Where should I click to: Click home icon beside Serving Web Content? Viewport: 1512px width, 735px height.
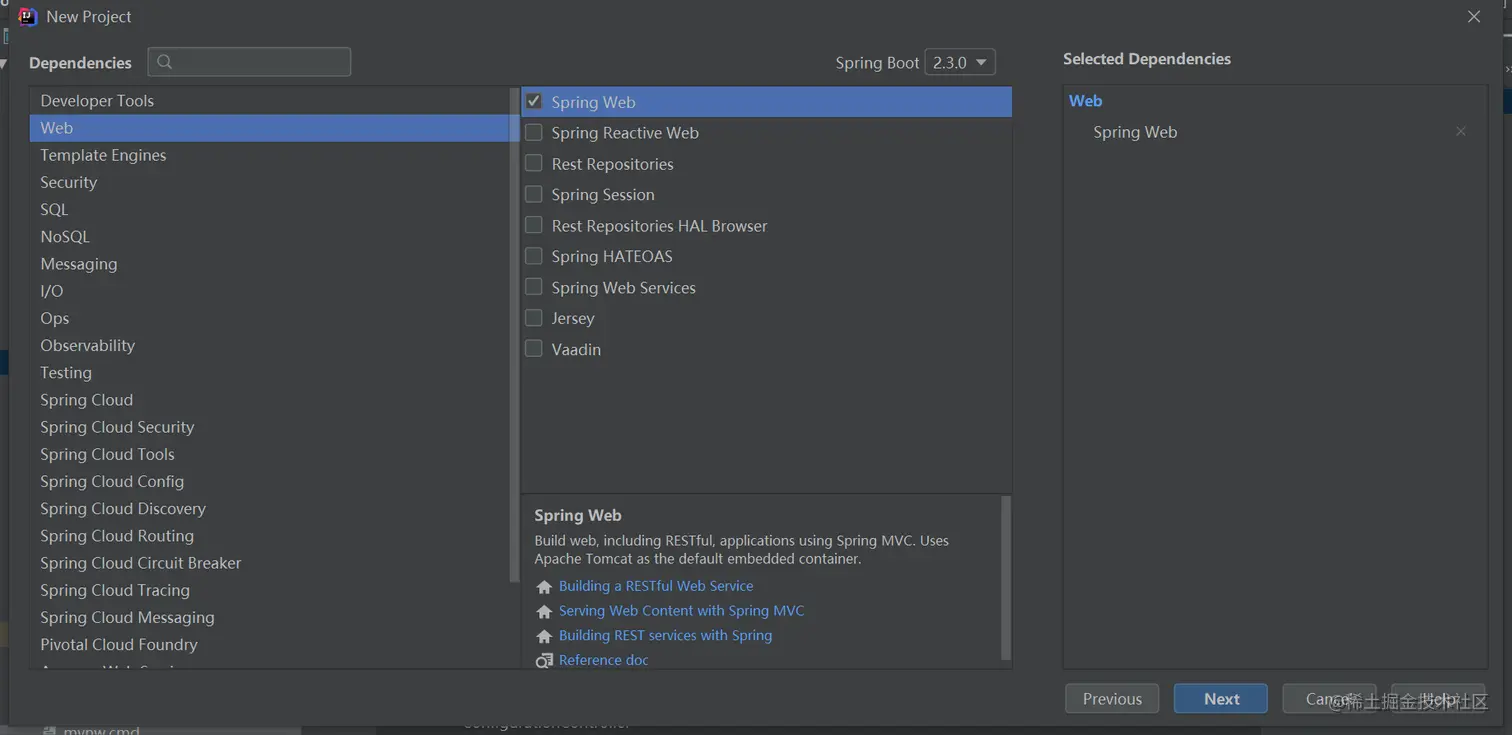coord(544,611)
